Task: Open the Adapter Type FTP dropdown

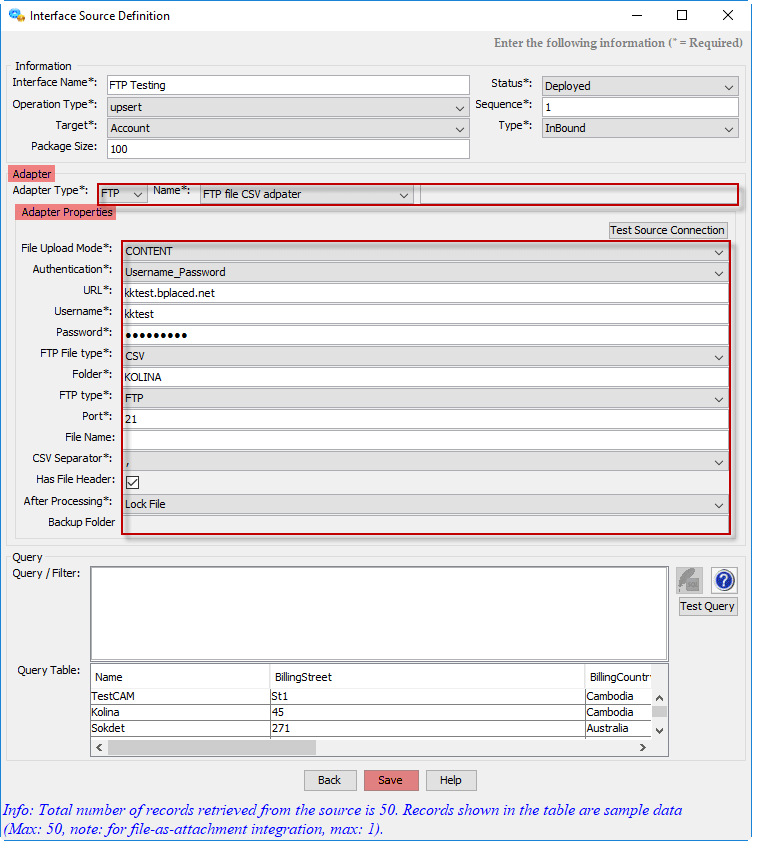Action: [x=124, y=194]
